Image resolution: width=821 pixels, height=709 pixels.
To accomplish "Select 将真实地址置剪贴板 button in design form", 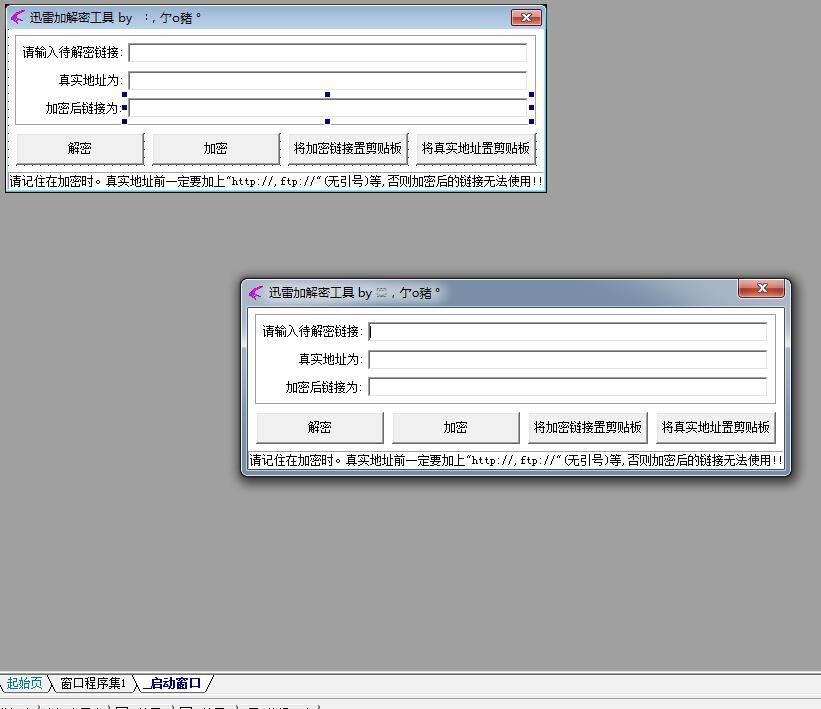I will pyautogui.click(x=476, y=149).
